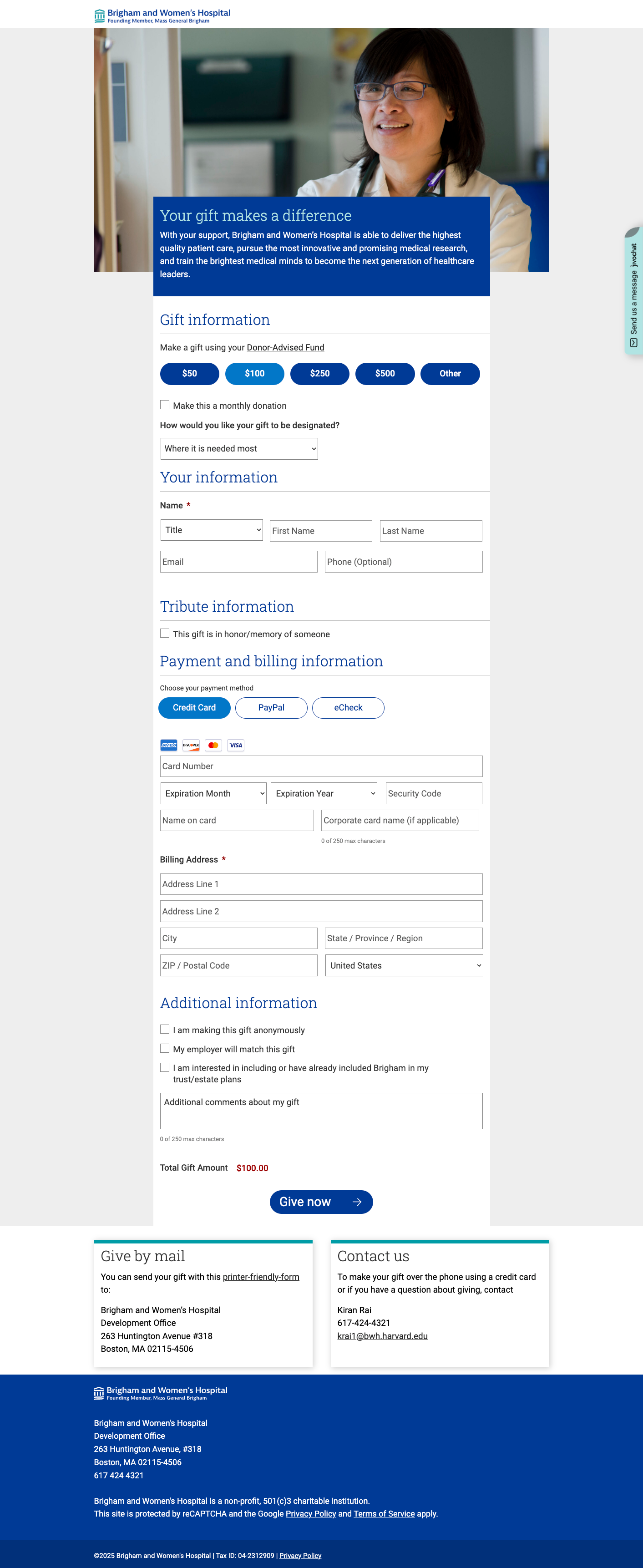Viewport: 643px width, 1568px height.
Task: Open the Privacy Policy link beside Tax ID
Action: 300,1555
